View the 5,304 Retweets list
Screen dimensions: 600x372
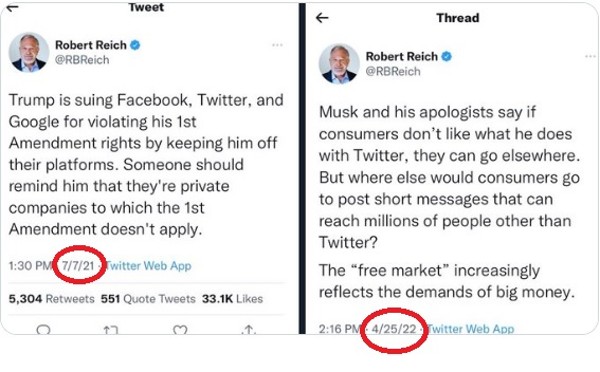tap(52, 299)
